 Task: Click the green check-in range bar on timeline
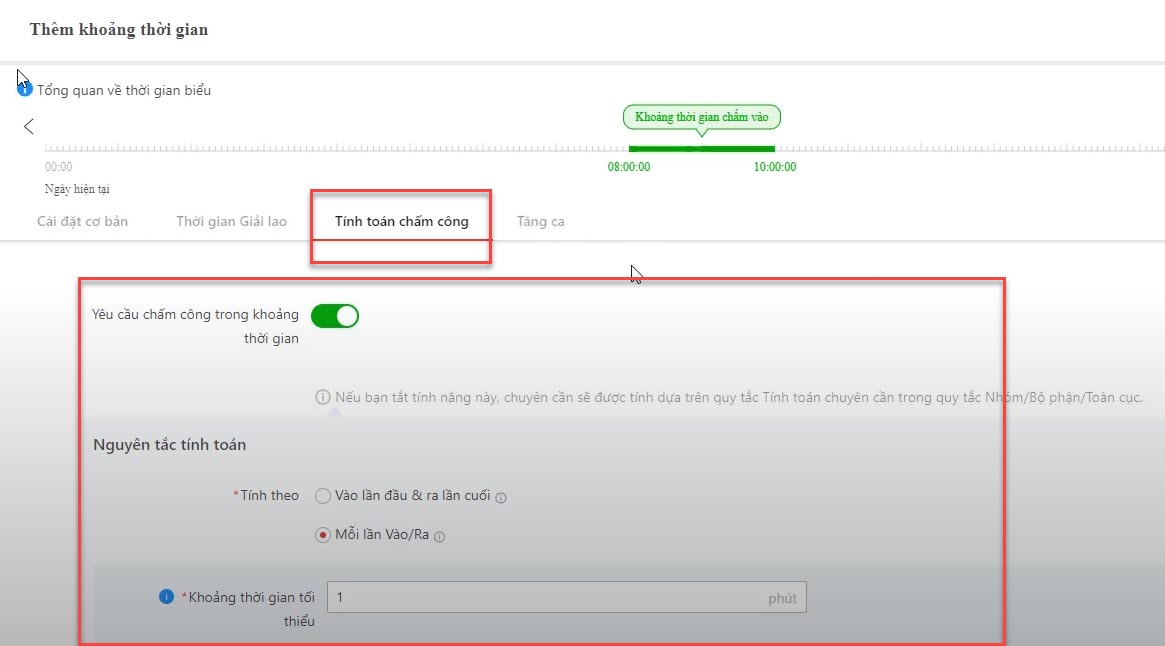click(x=701, y=149)
